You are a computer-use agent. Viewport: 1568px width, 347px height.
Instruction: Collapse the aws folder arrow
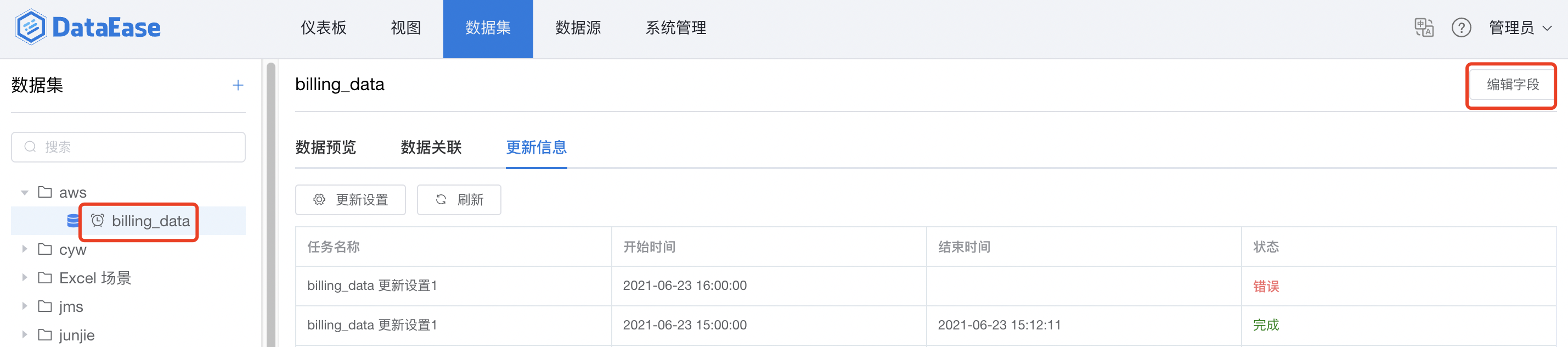click(x=24, y=193)
